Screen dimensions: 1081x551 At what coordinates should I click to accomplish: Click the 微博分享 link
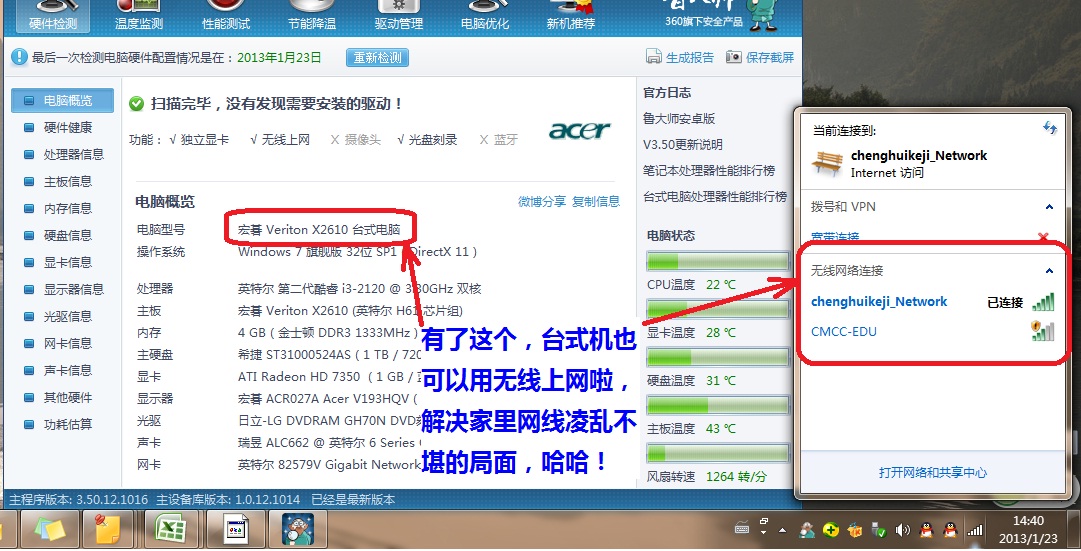[x=542, y=201]
